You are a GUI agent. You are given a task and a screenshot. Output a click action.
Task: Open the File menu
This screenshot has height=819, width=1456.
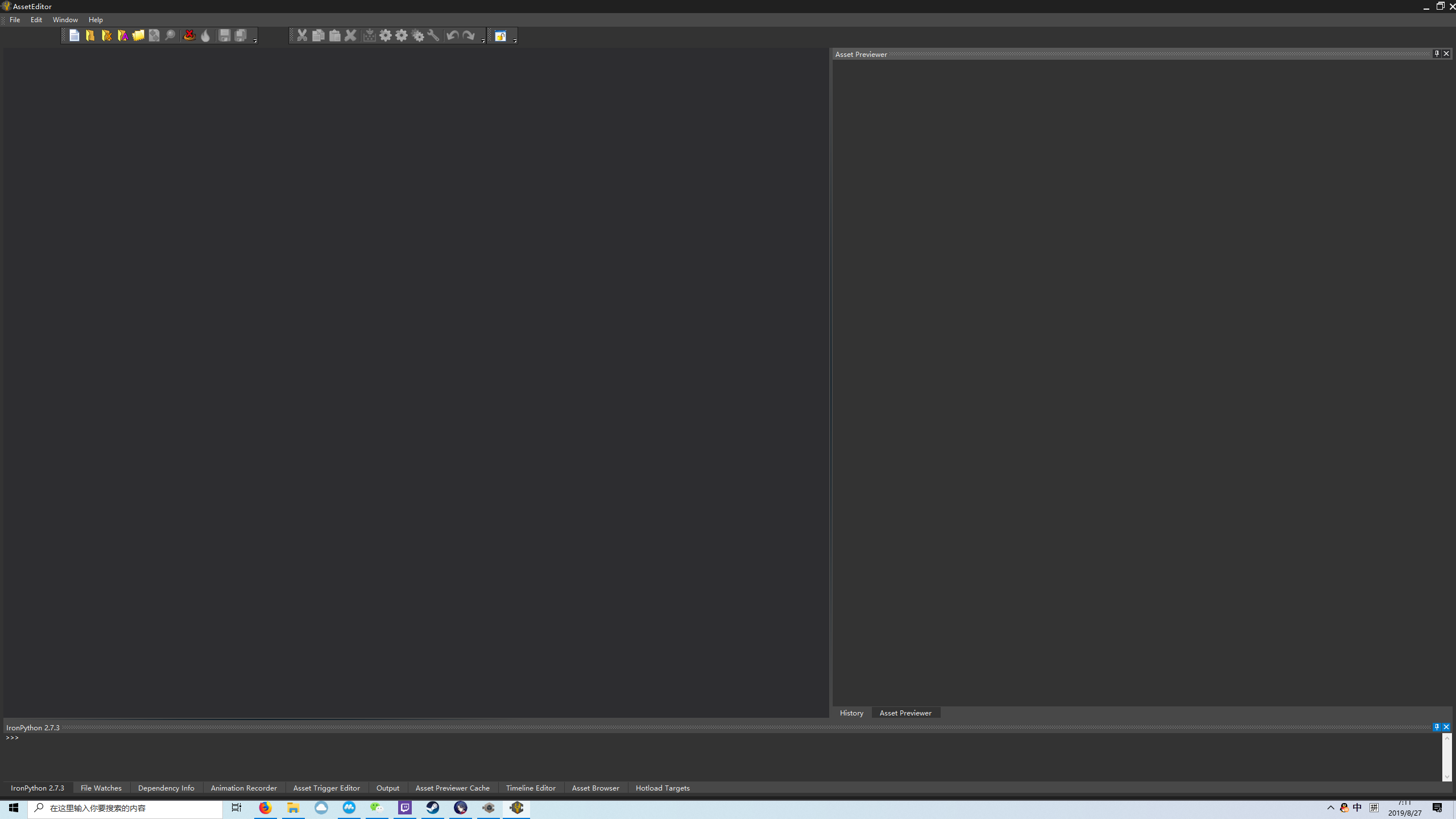tap(15, 20)
